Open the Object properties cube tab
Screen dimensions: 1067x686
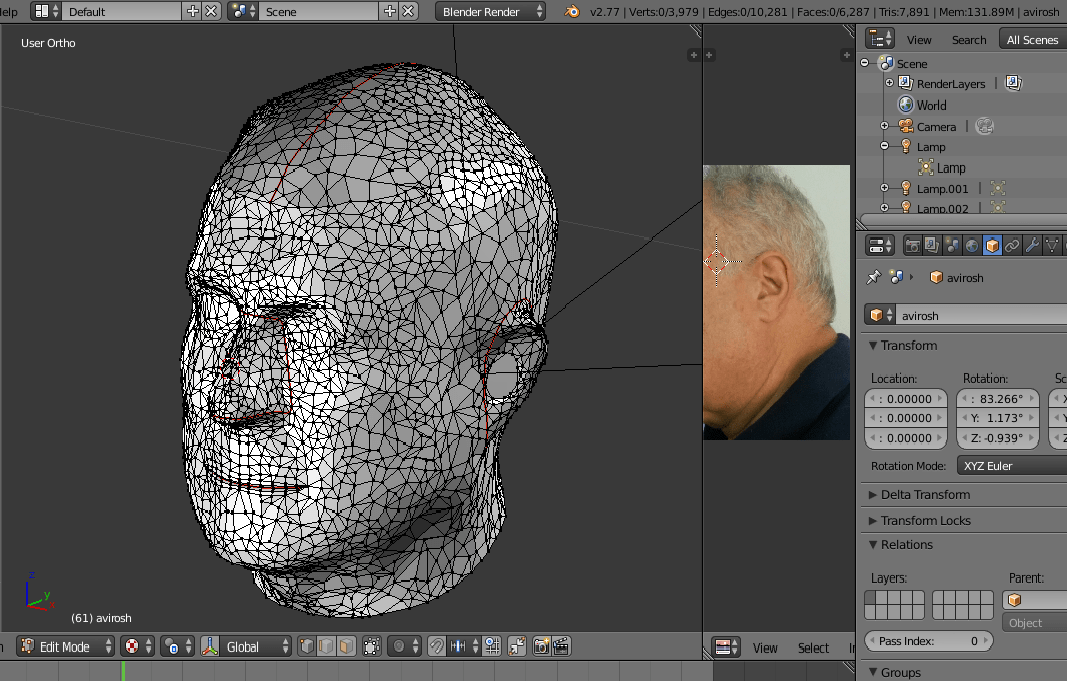point(992,246)
